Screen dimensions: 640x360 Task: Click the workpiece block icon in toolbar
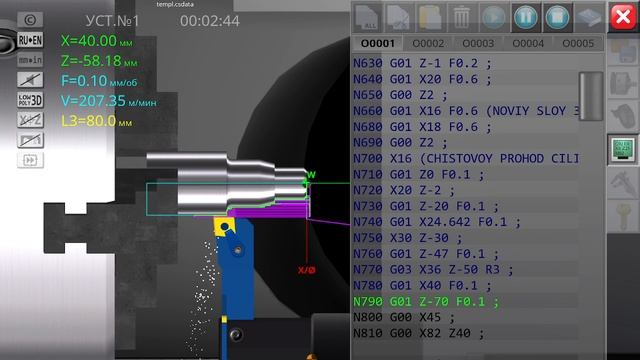pyautogui.click(x=589, y=18)
